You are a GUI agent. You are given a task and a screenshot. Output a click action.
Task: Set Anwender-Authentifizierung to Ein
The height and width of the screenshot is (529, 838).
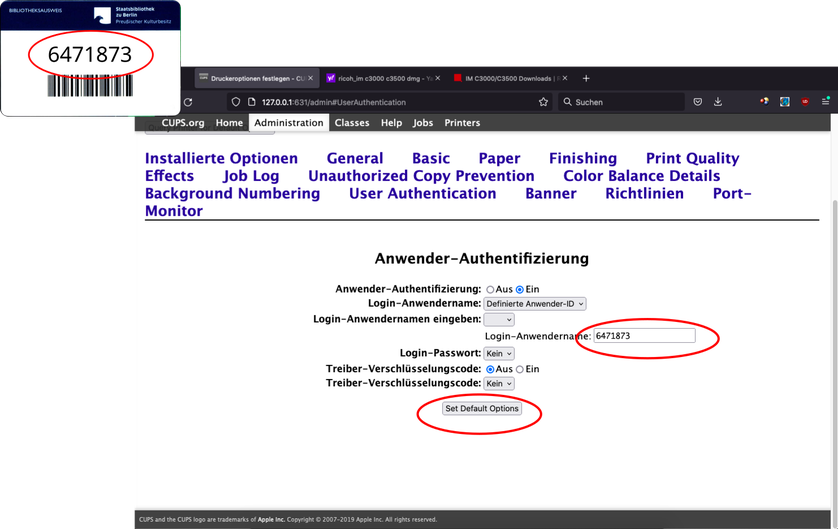tap(519, 290)
